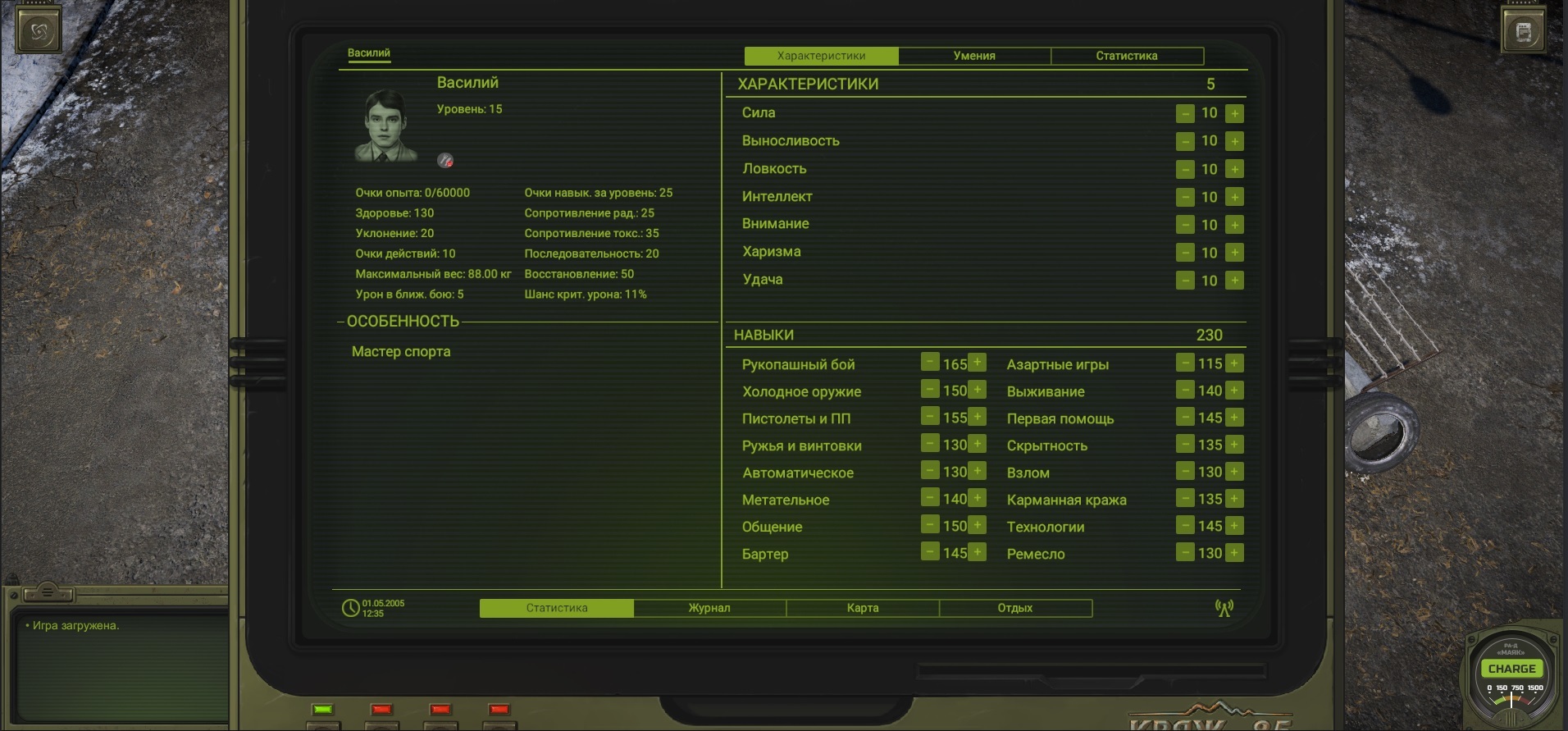Increase Сила with the plus button
This screenshot has width=1568, height=731.
pos(1234,113)
